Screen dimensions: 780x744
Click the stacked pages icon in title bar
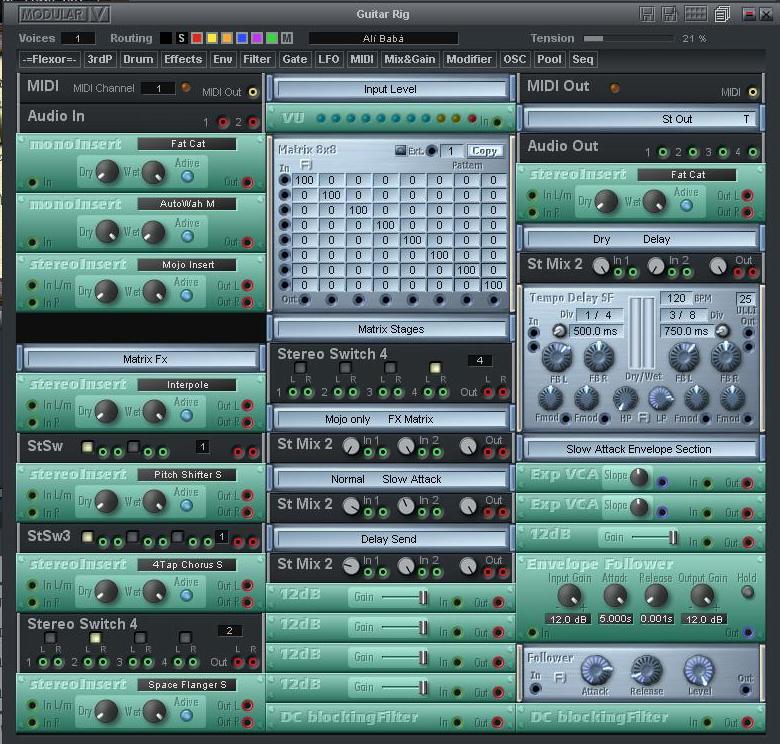[x=722, y=14]
